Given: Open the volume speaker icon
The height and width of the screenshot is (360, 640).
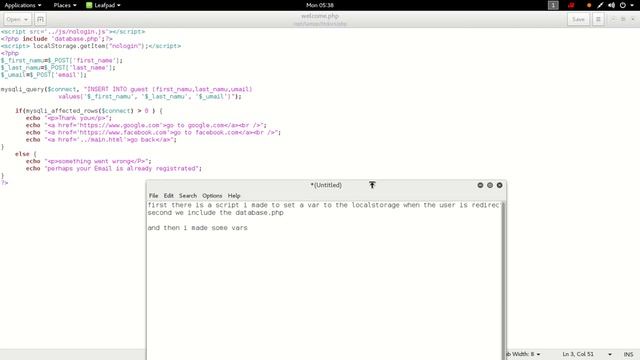Looking at the screenshot, I should [611, 5].
